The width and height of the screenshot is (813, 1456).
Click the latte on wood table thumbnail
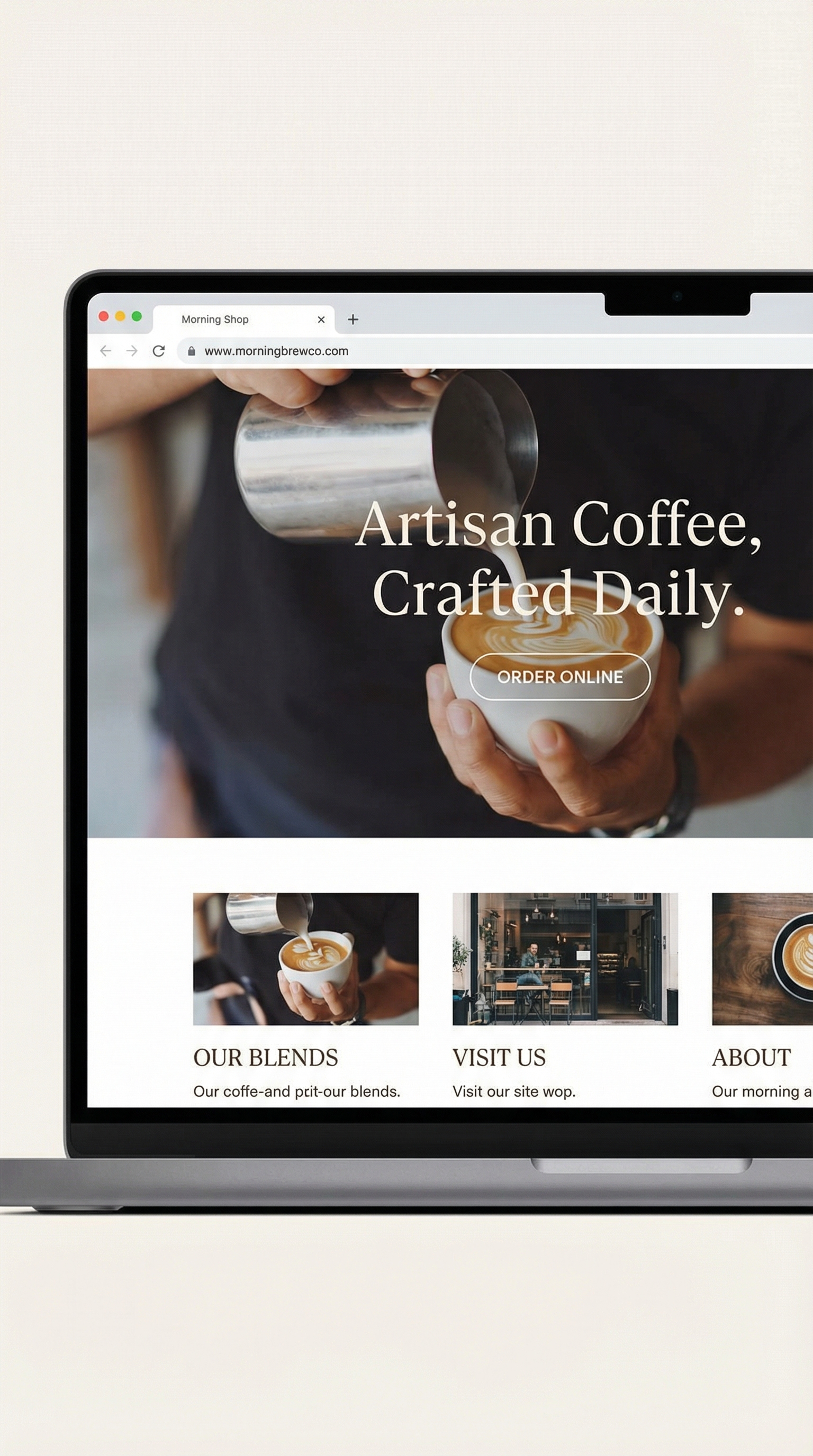[762, 959]
